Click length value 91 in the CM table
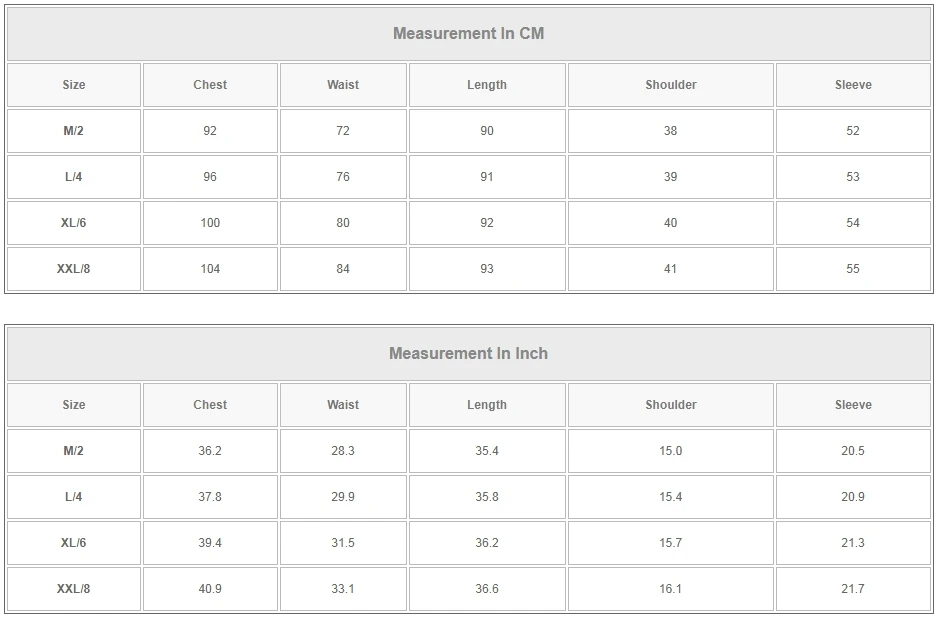The image size is (936, 618). coord(487,177)
